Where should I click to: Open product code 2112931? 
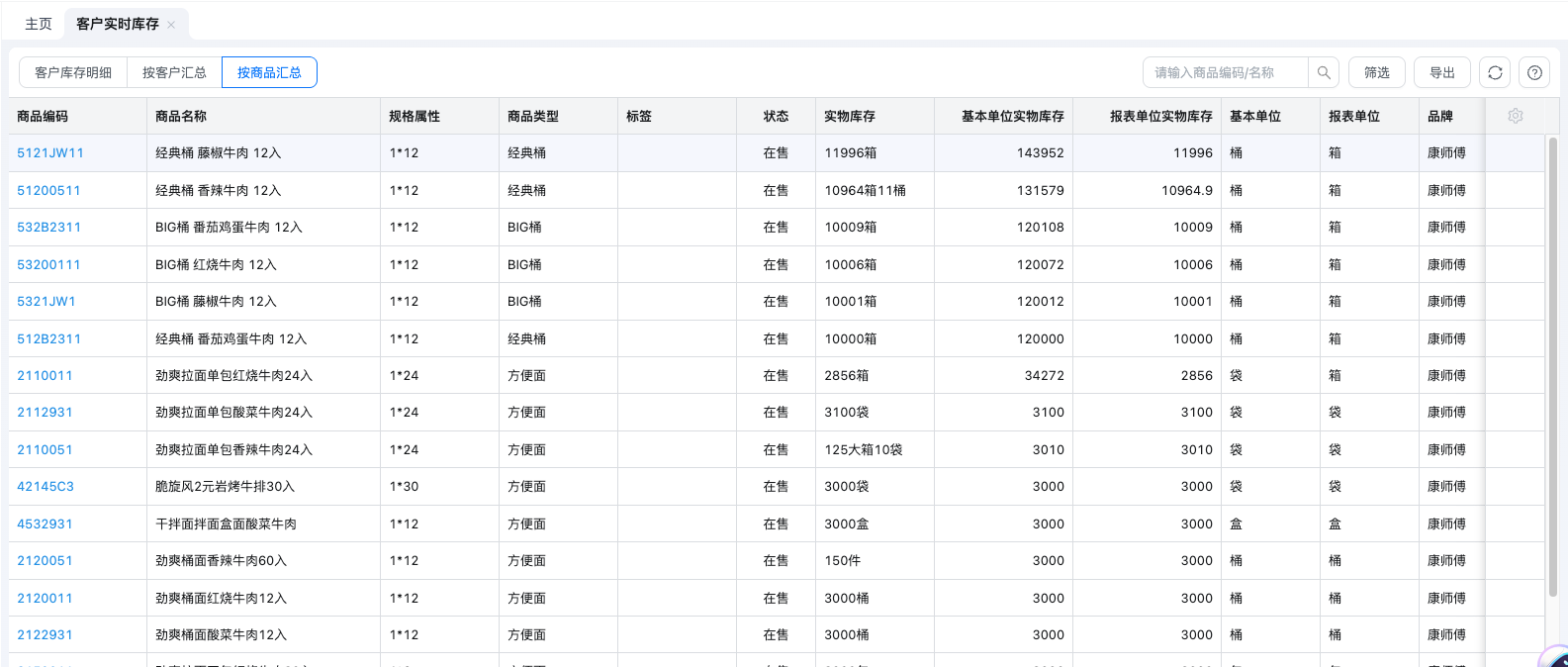[45, 413]
